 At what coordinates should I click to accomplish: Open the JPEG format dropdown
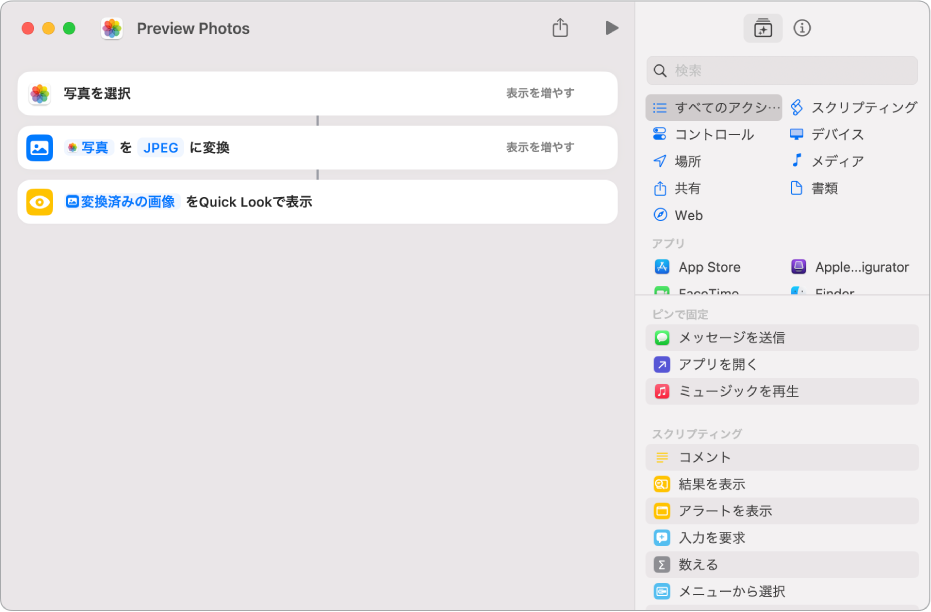[x=161, y=148]
